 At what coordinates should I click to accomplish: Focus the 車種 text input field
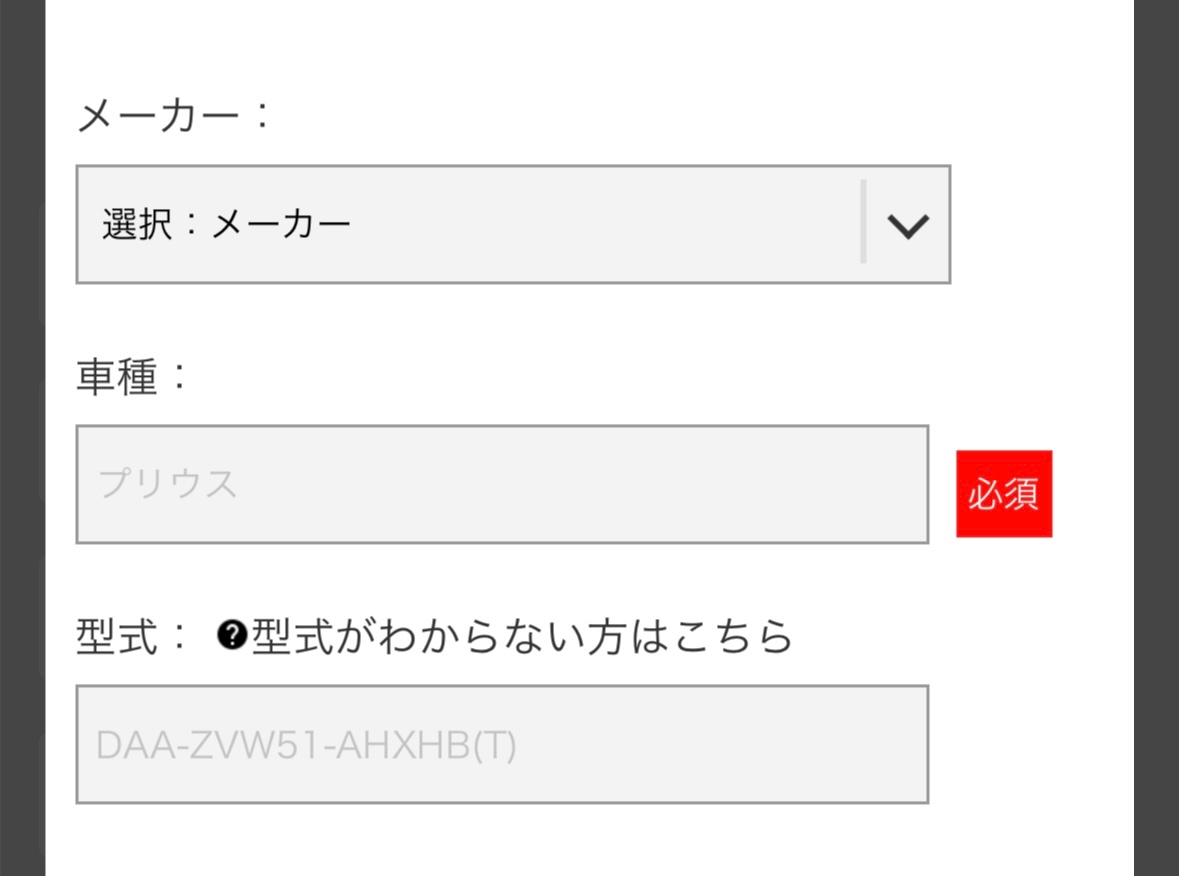(501, 485)
